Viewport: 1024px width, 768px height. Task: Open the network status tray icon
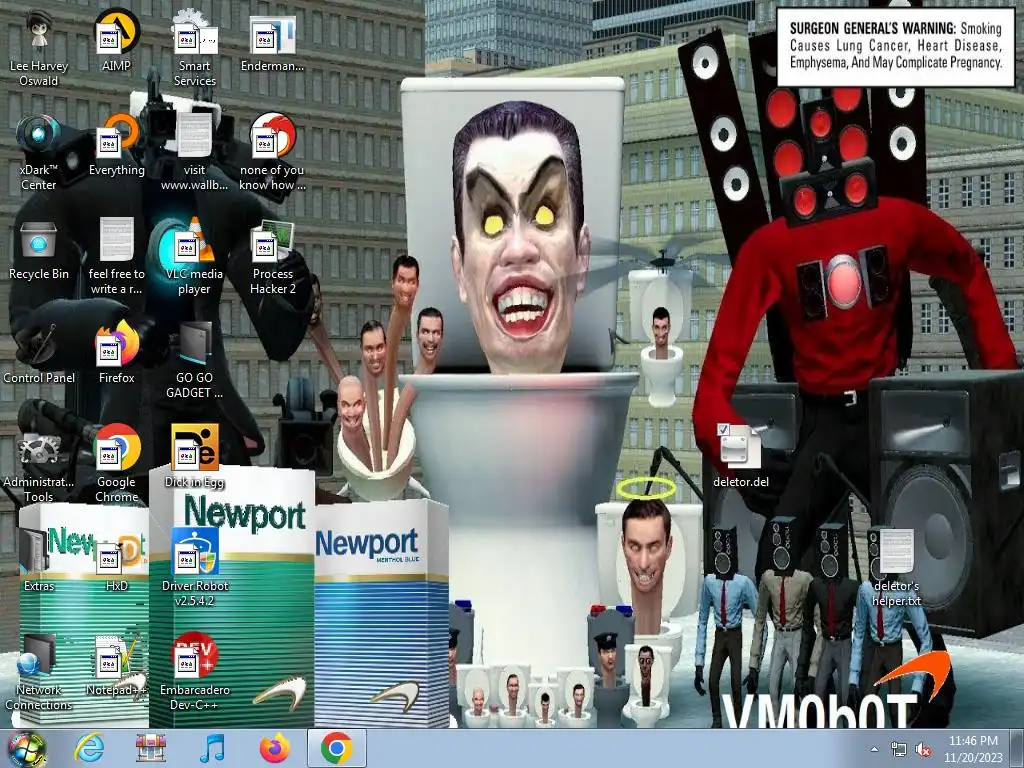tap(899, 750)
